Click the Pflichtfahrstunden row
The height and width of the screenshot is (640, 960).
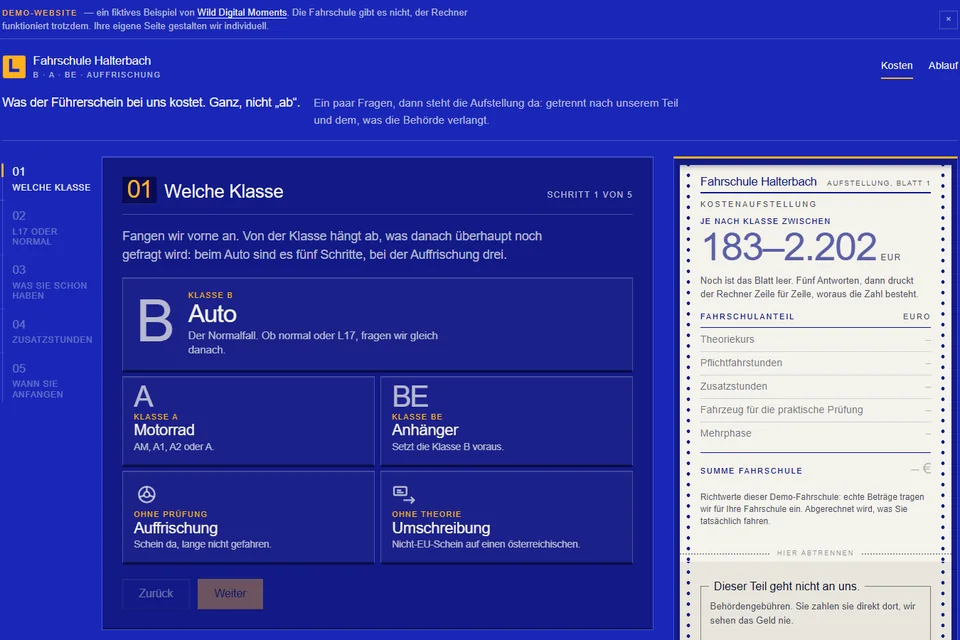coord(816,363)
